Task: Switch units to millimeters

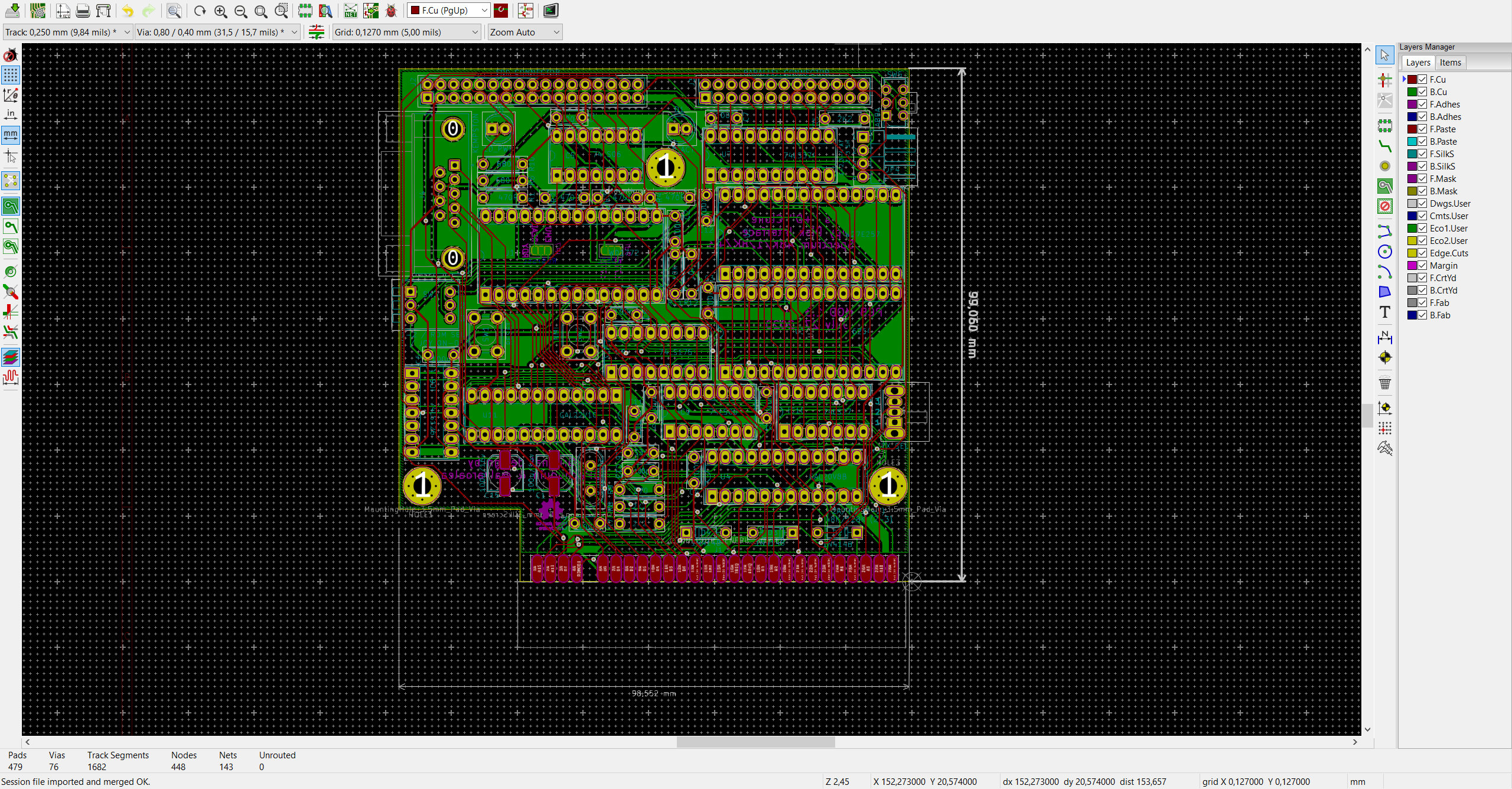Action: point(11,135)
